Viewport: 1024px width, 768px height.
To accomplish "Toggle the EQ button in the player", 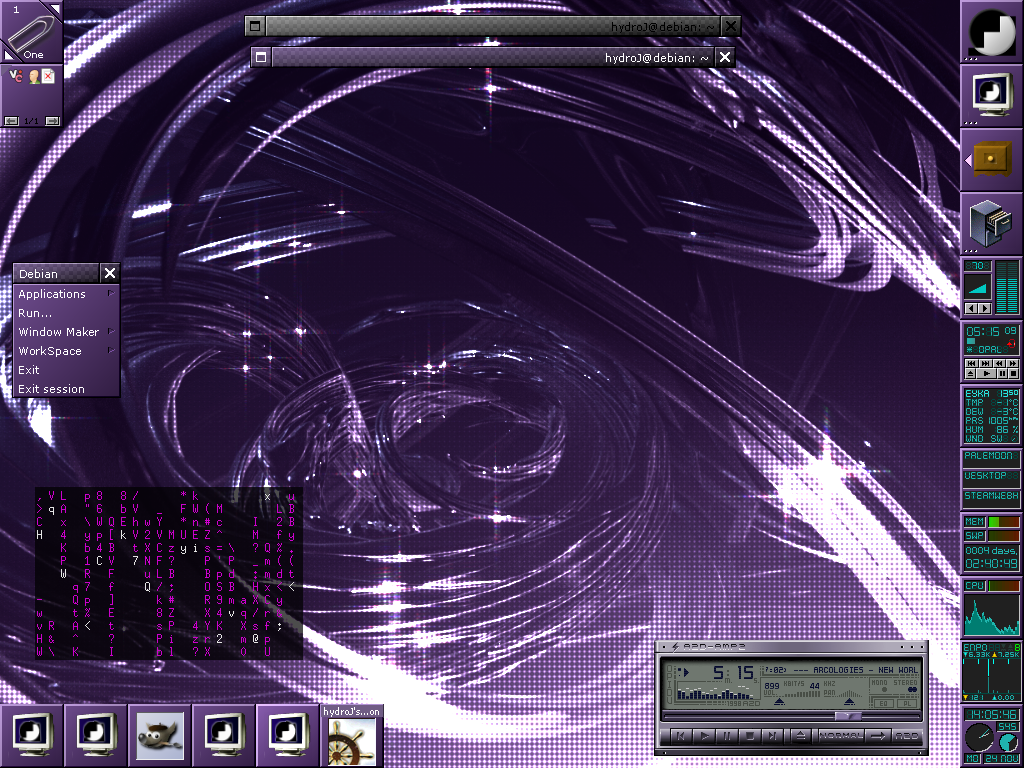I will [884, 703].
